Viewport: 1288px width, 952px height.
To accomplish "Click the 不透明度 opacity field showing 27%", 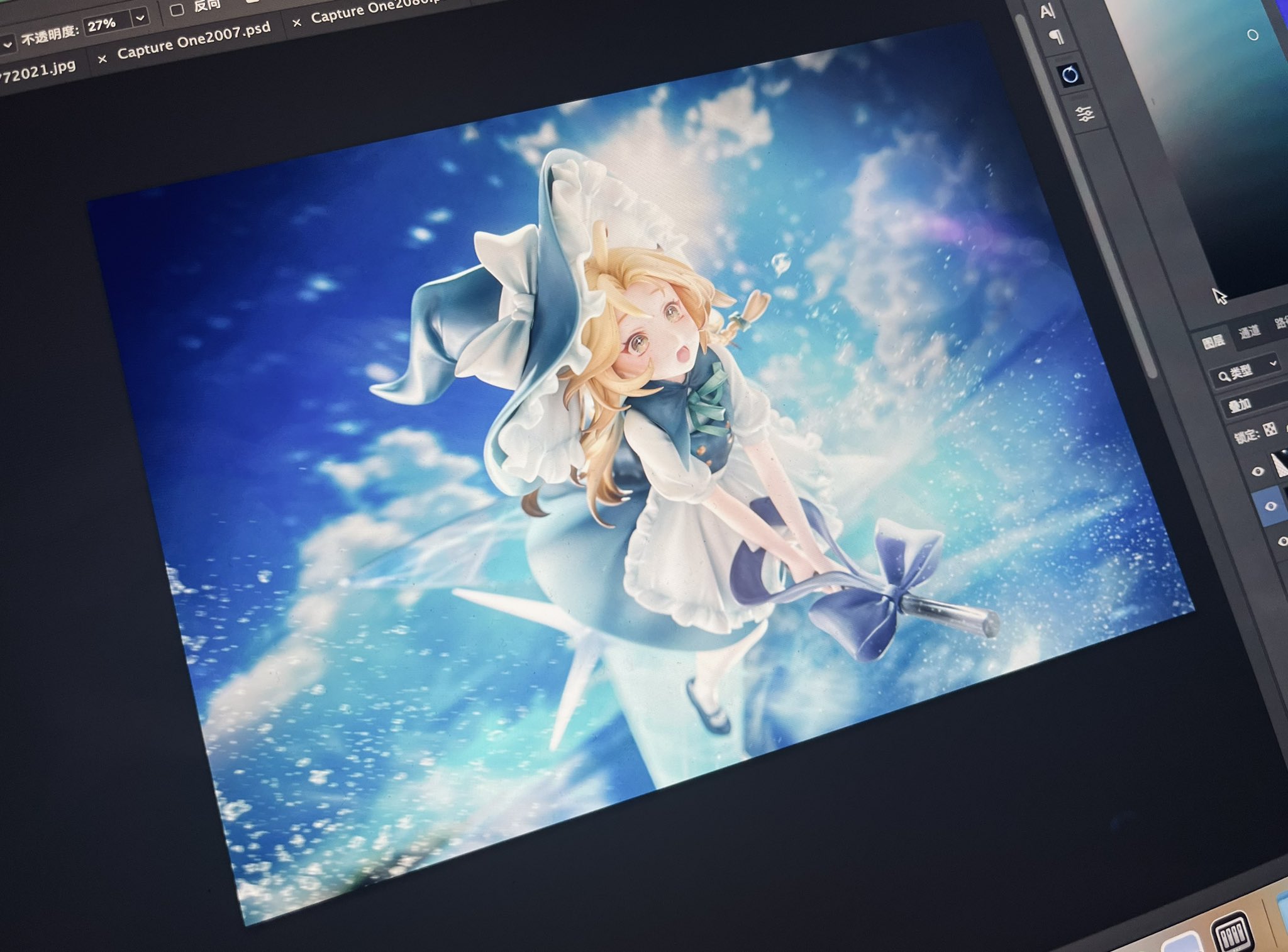I will click(x=108, y=25).
